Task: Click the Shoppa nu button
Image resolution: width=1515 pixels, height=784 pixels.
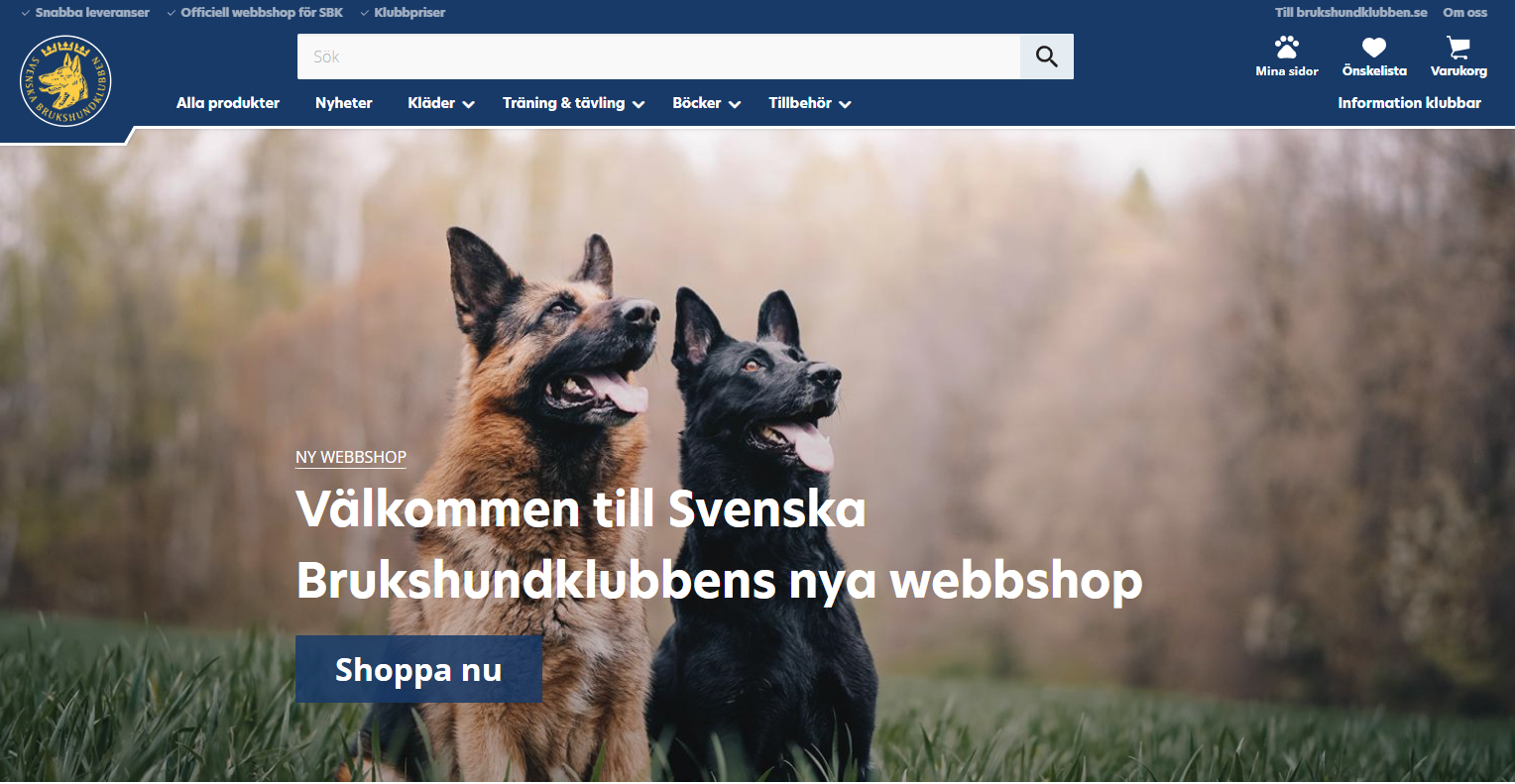Action: 418,669
